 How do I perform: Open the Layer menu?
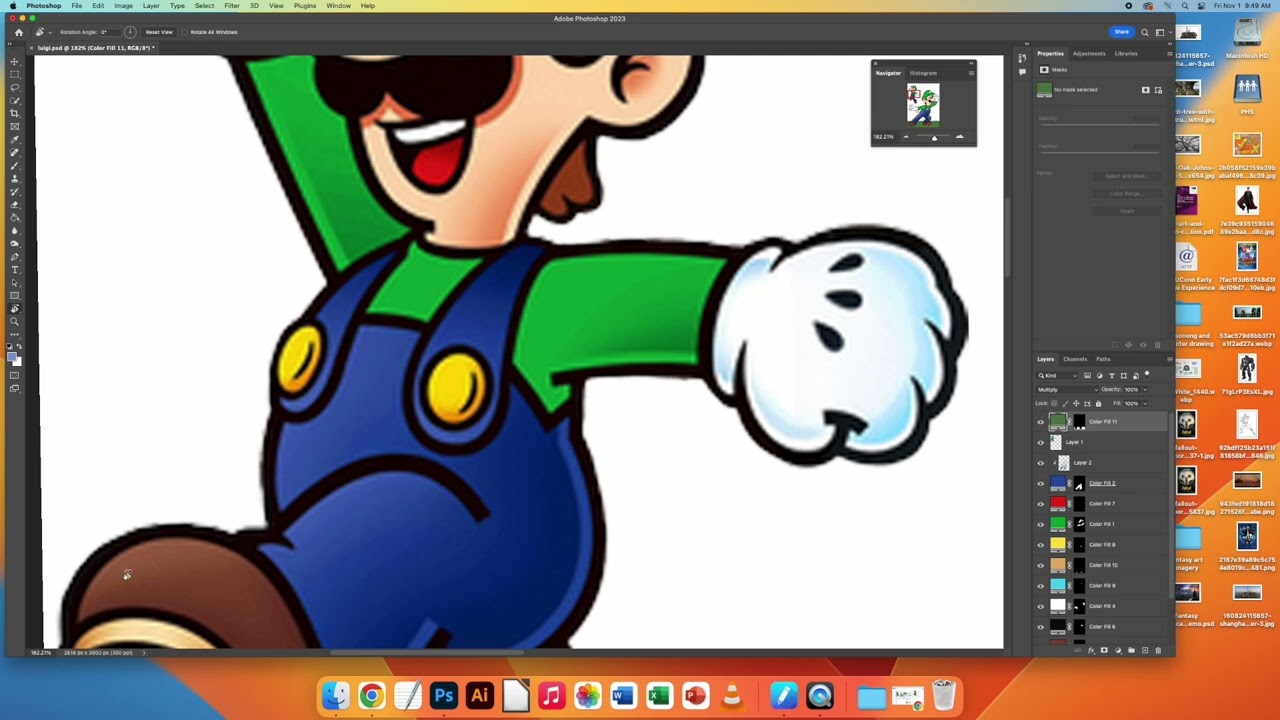[x=151, y=6]
